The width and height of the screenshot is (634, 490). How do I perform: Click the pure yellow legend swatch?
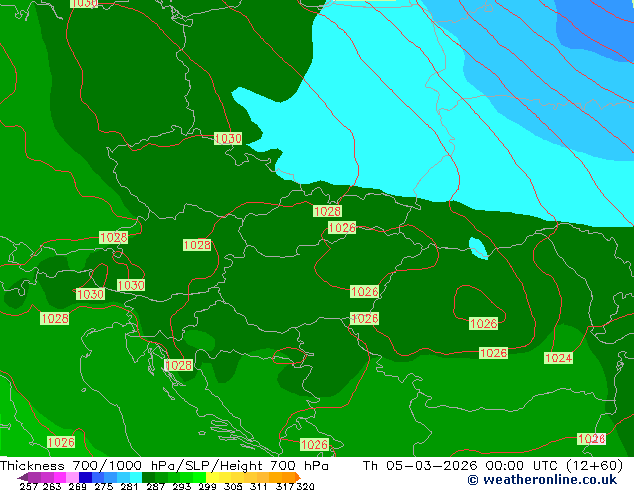(212, 477)
